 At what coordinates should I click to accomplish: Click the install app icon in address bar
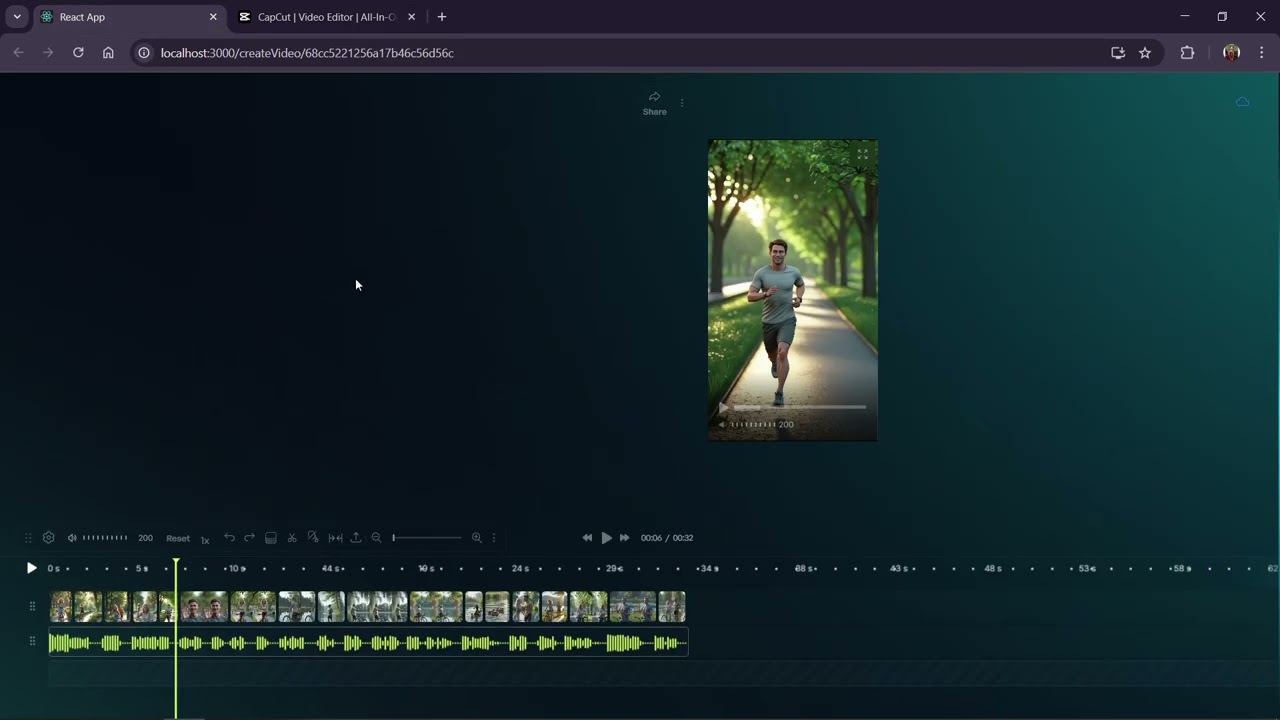1118,53
